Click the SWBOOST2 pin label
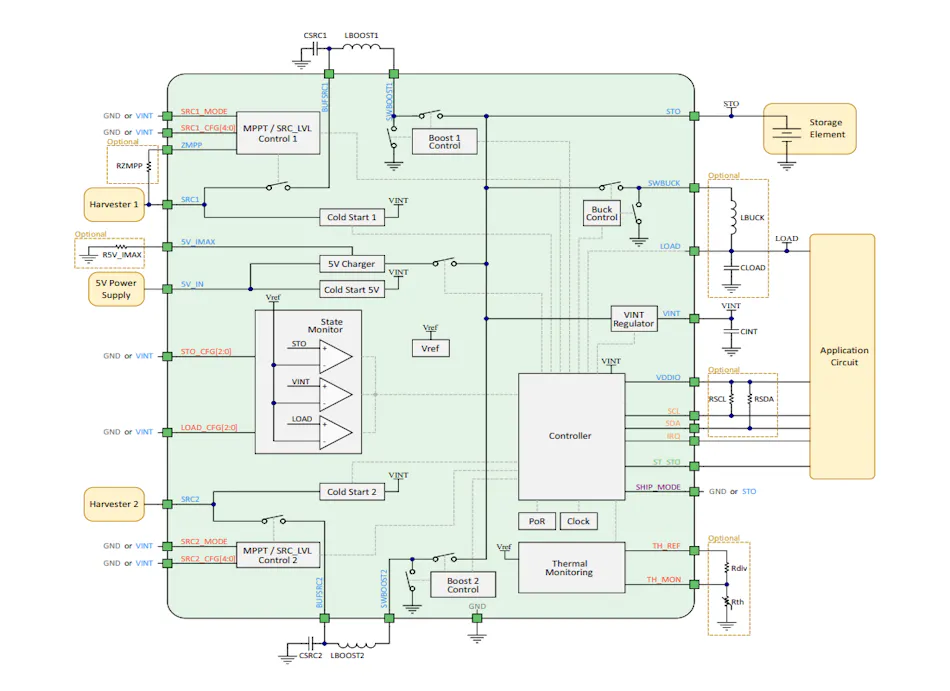 tap(384, 589)
